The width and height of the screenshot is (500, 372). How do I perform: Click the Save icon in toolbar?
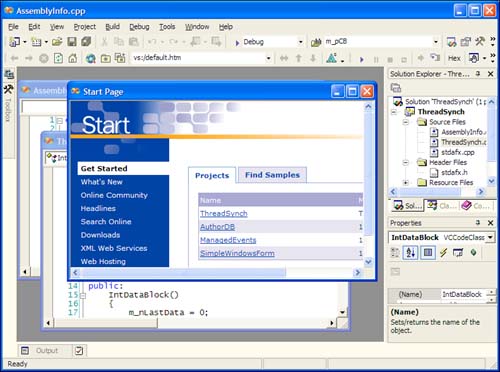pos(72,42)
